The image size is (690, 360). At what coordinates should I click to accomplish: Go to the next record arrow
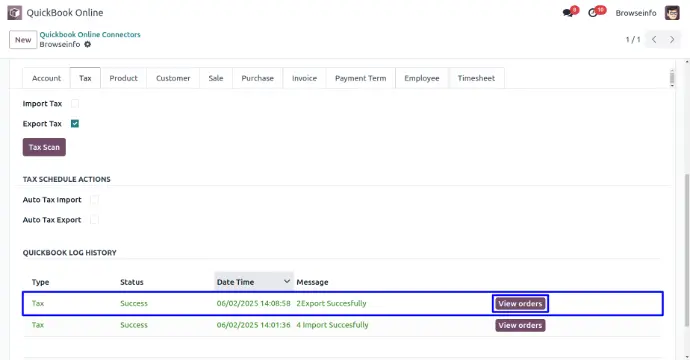tap(672, 40)
